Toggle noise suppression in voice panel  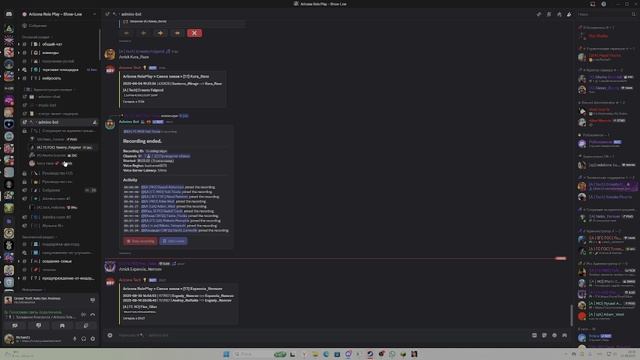click(x=84, y=314)
